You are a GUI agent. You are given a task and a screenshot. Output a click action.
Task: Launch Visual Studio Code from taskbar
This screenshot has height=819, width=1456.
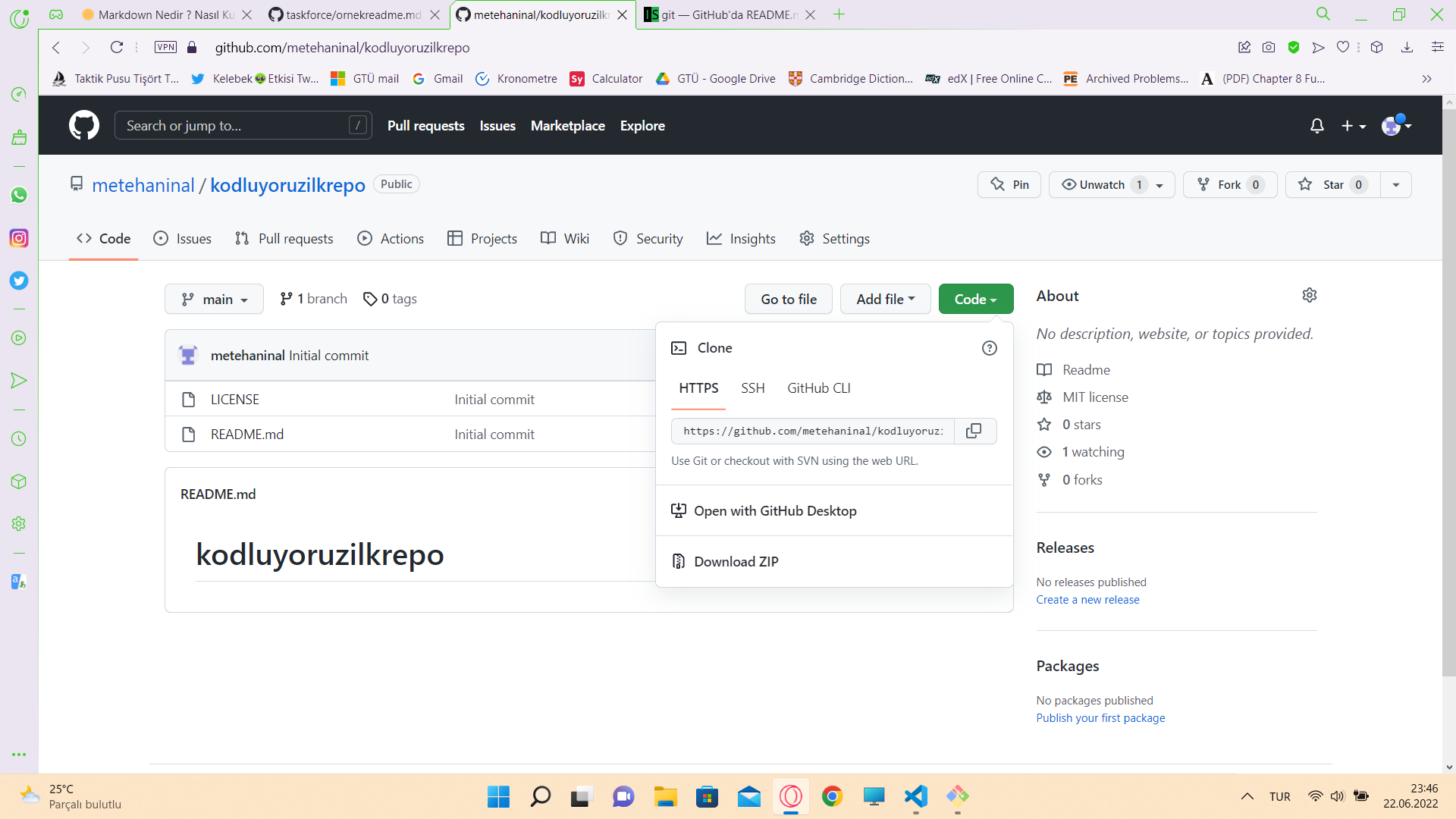[915, 797]
